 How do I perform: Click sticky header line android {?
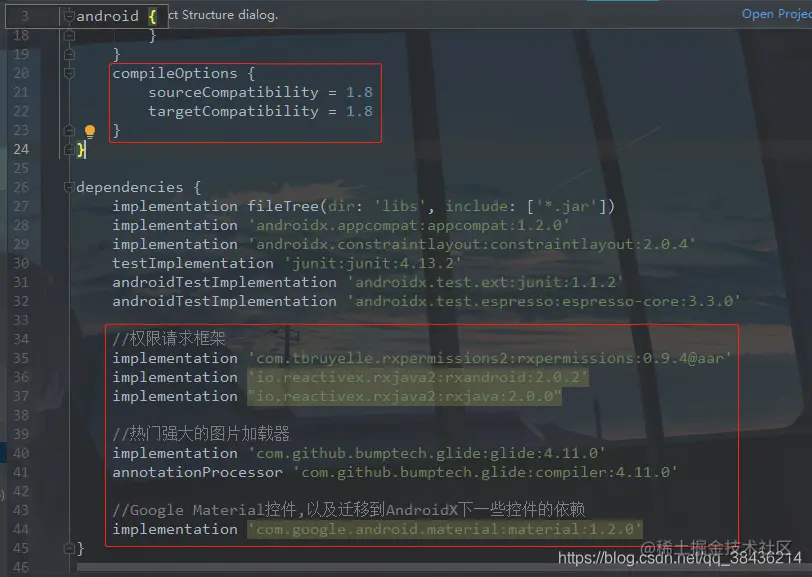pyautogui.click(x=86, y=17)
